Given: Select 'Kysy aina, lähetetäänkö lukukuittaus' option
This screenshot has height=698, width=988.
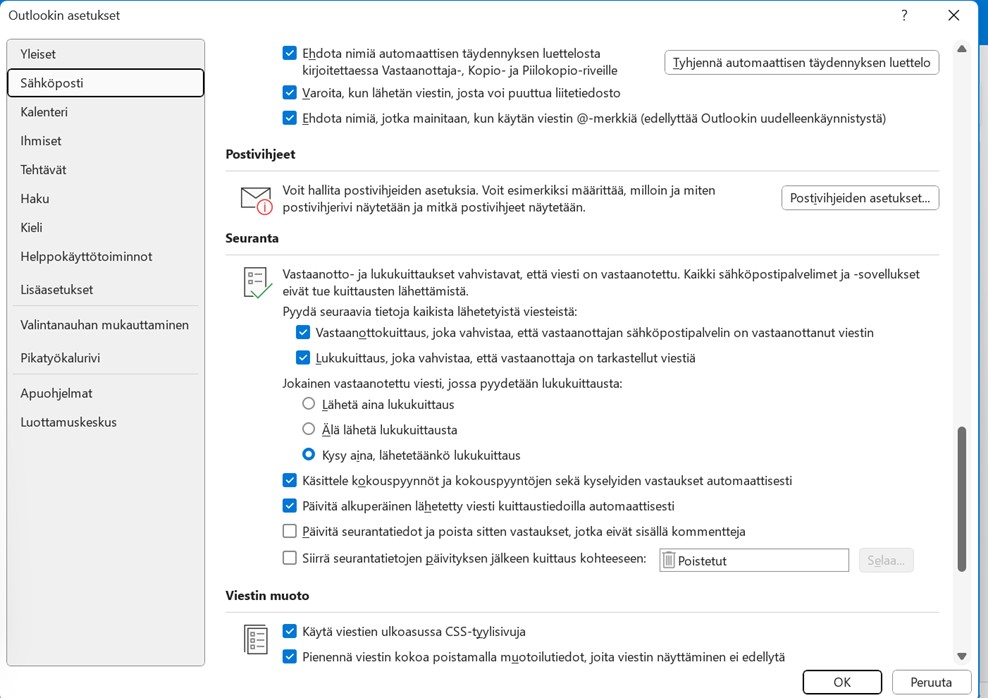Looking at the screenshot, I should 309,454.
